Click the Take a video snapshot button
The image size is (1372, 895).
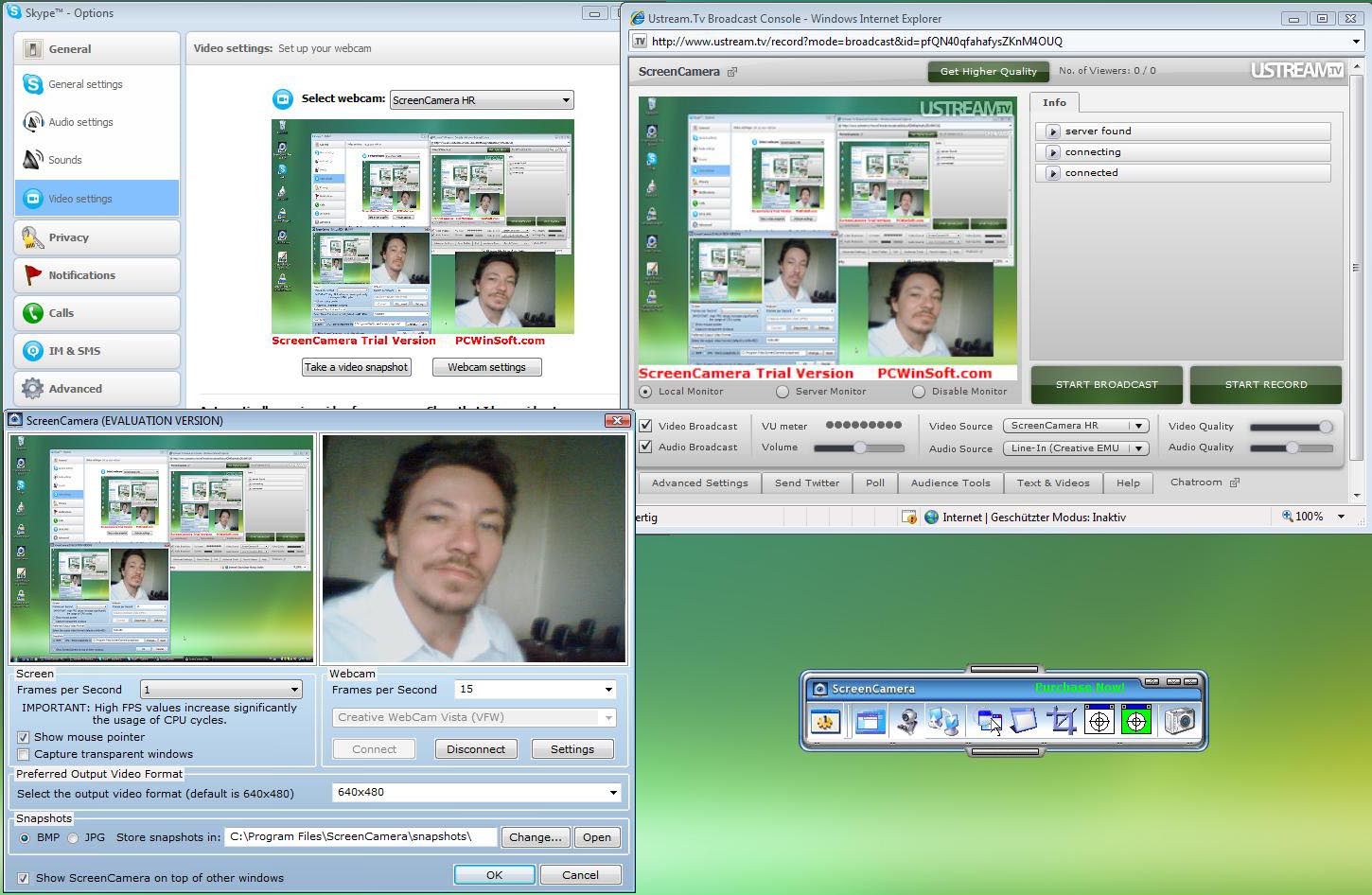click(x=356, y=367)
